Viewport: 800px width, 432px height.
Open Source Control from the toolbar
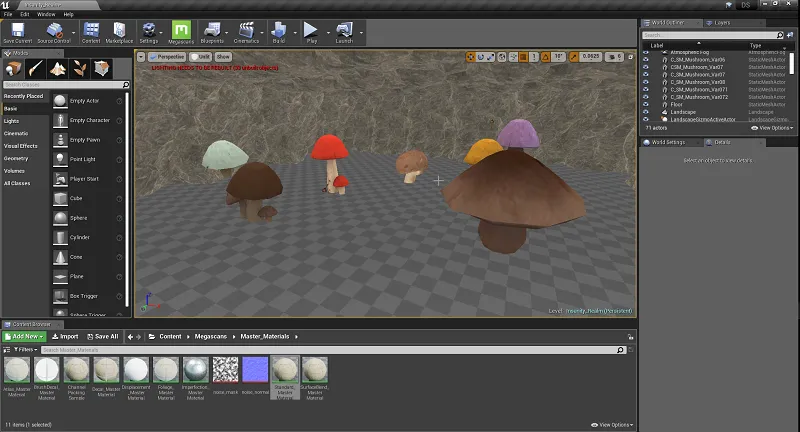[54, 33]
